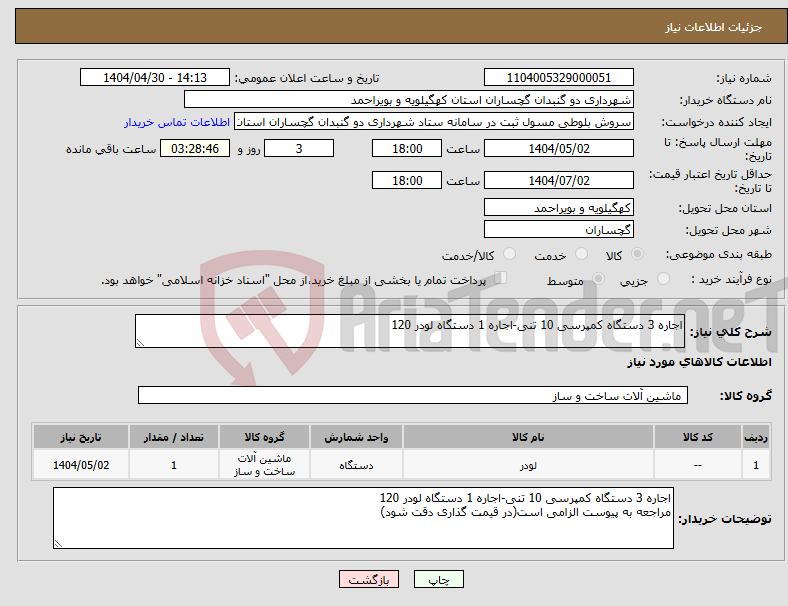Viewport: 788px width, 606px height.
Task: Click the اطلاعات کالاهای مورد نیاز heading
Action: tap(699, 362)
